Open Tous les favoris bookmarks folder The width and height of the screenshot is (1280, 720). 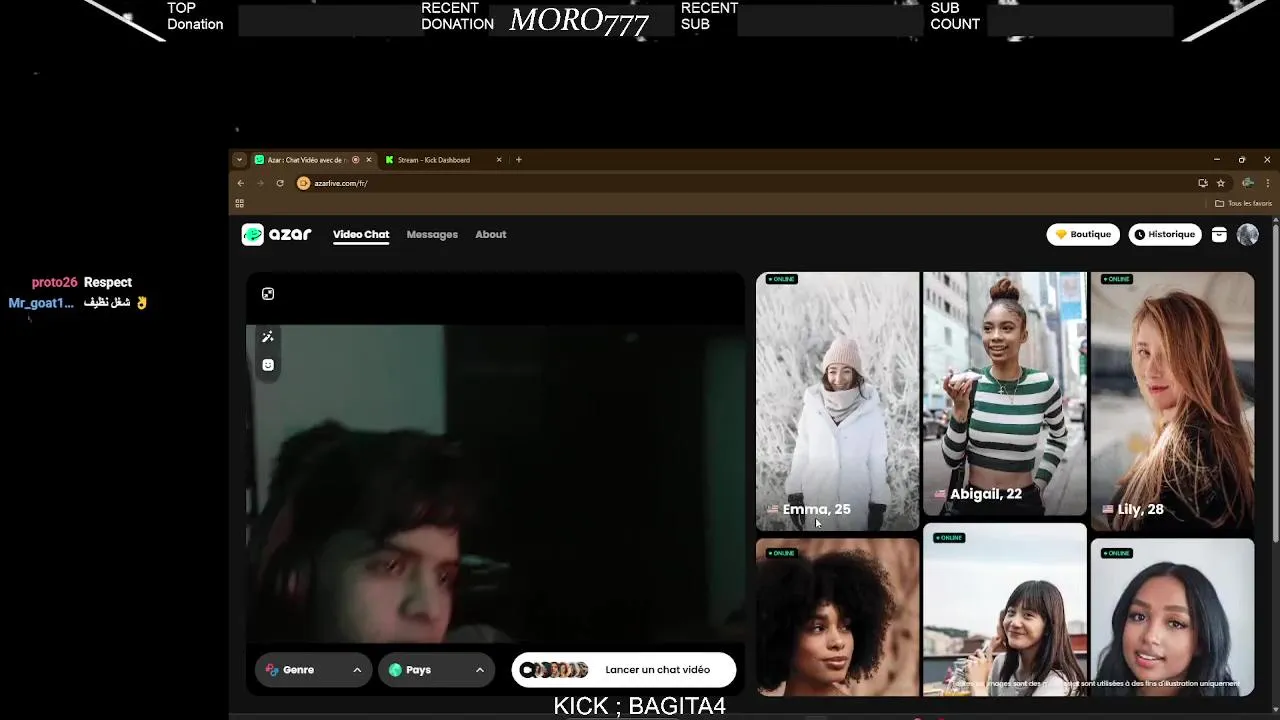(x=1243, y=203)
